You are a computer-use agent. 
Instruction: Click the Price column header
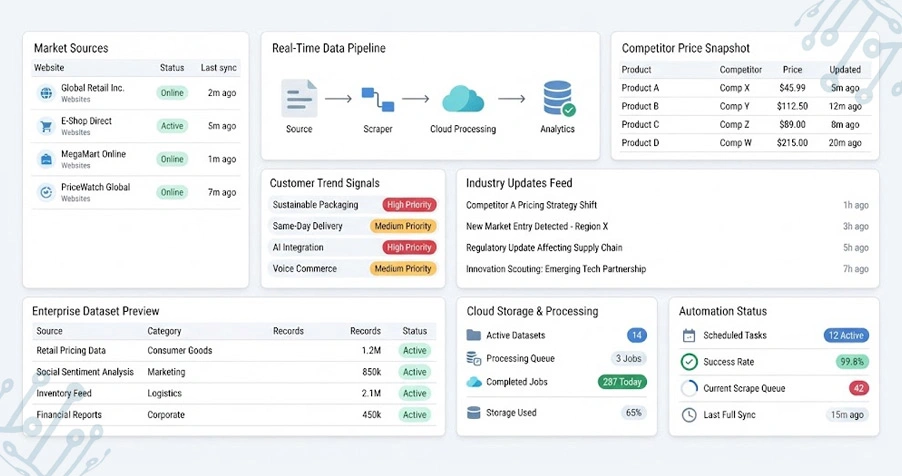pyautogui.click(x=792, y=70)
